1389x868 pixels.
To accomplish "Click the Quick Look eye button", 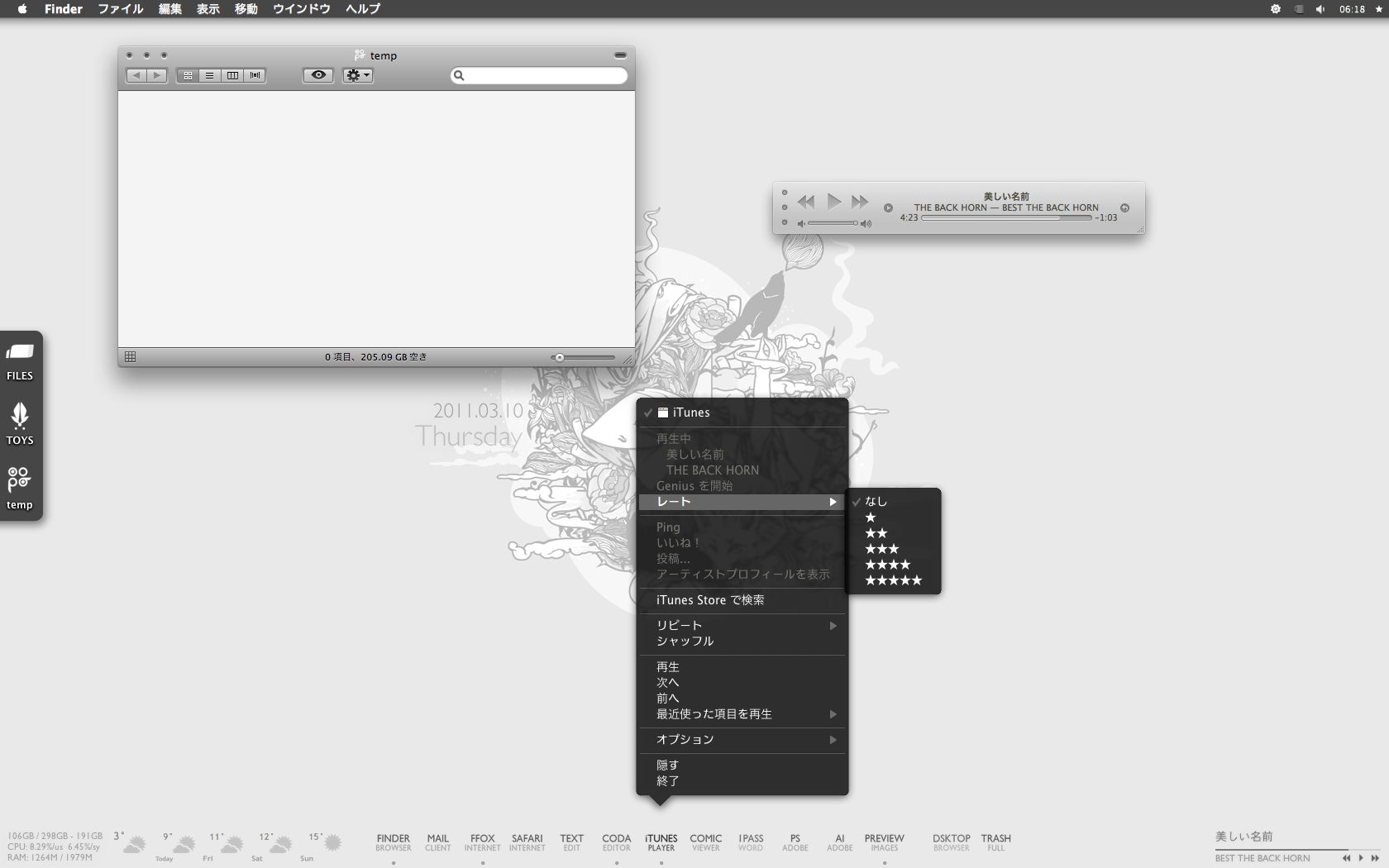I will click(318, 75).
